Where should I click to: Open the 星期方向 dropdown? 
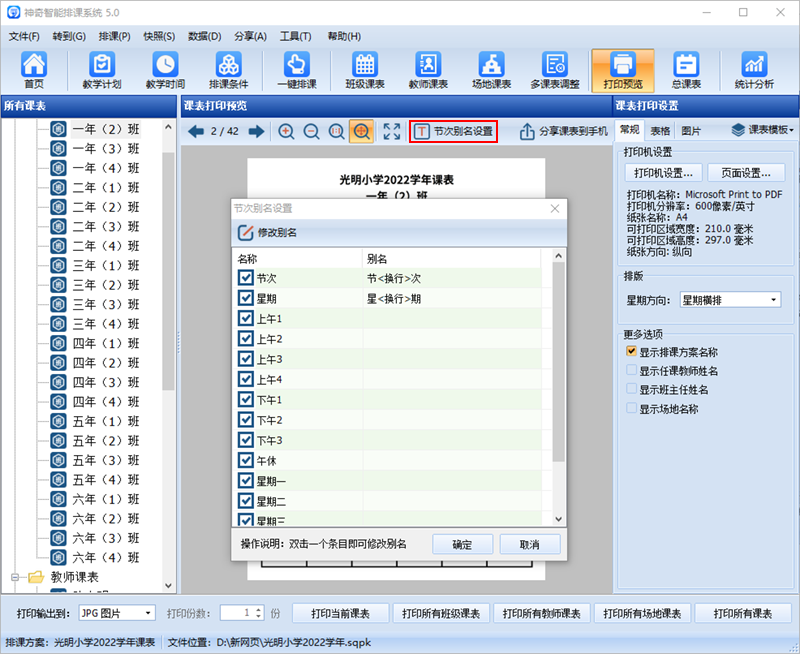[x=730, y=300]
